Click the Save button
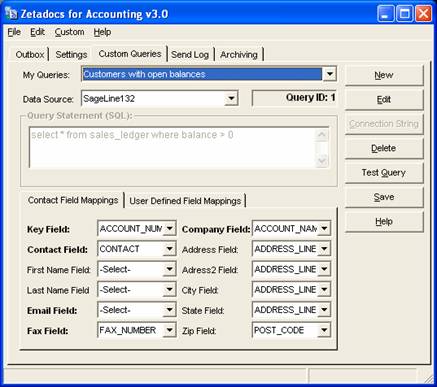 pos(384,197)
